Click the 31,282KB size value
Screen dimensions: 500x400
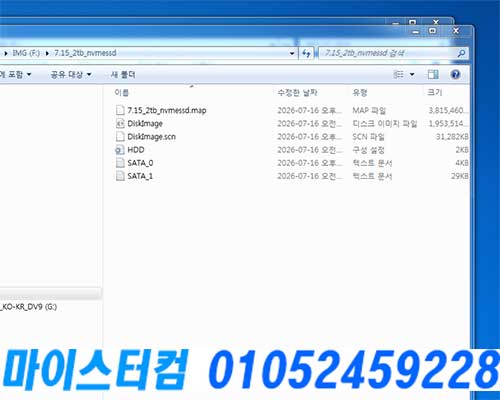(x=452, y=137)
